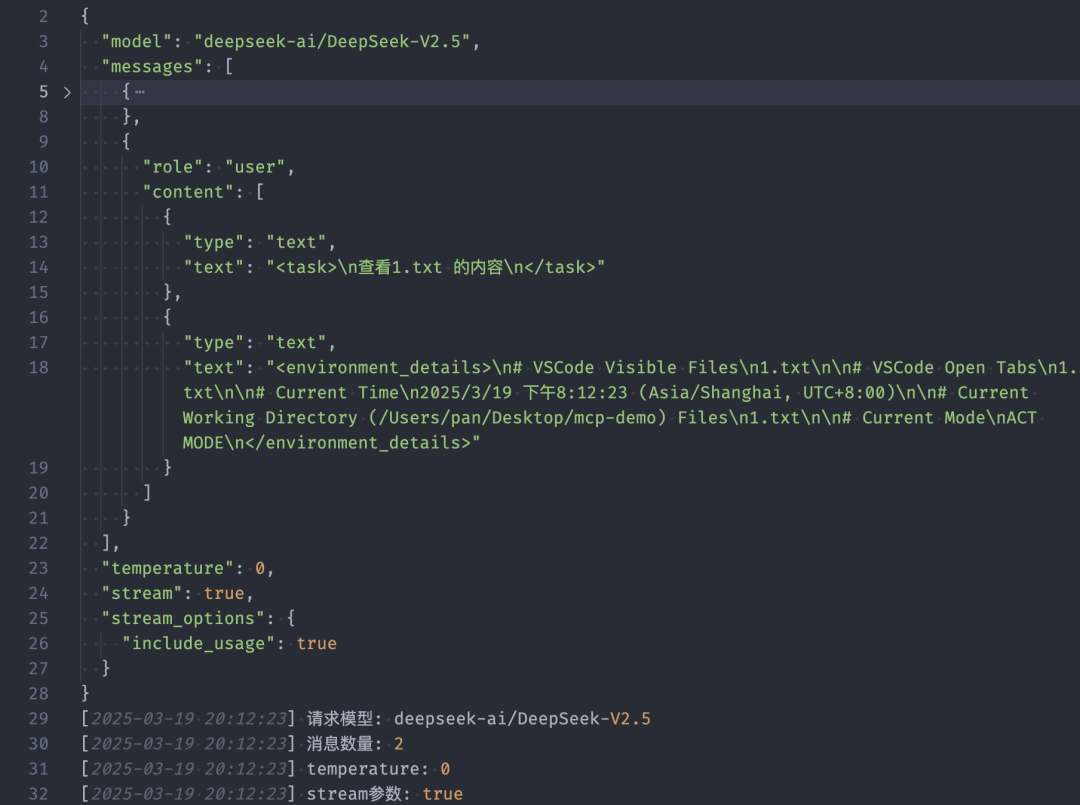Click the "user" value on line 10
The height and width of the screenshot is (805, 1080).
click(256, 167)
